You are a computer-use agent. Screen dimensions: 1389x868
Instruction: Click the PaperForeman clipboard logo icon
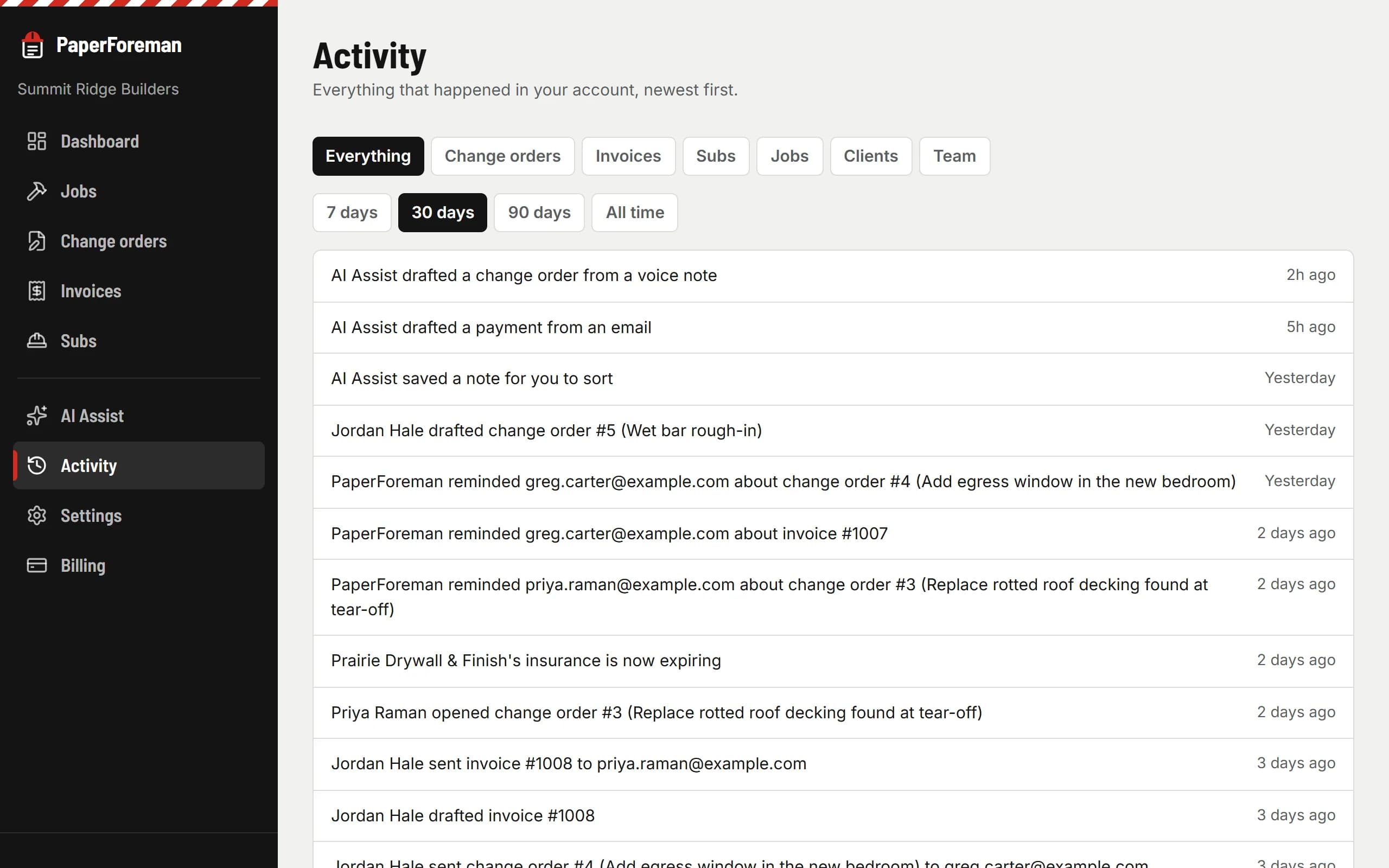click(33, 45)
